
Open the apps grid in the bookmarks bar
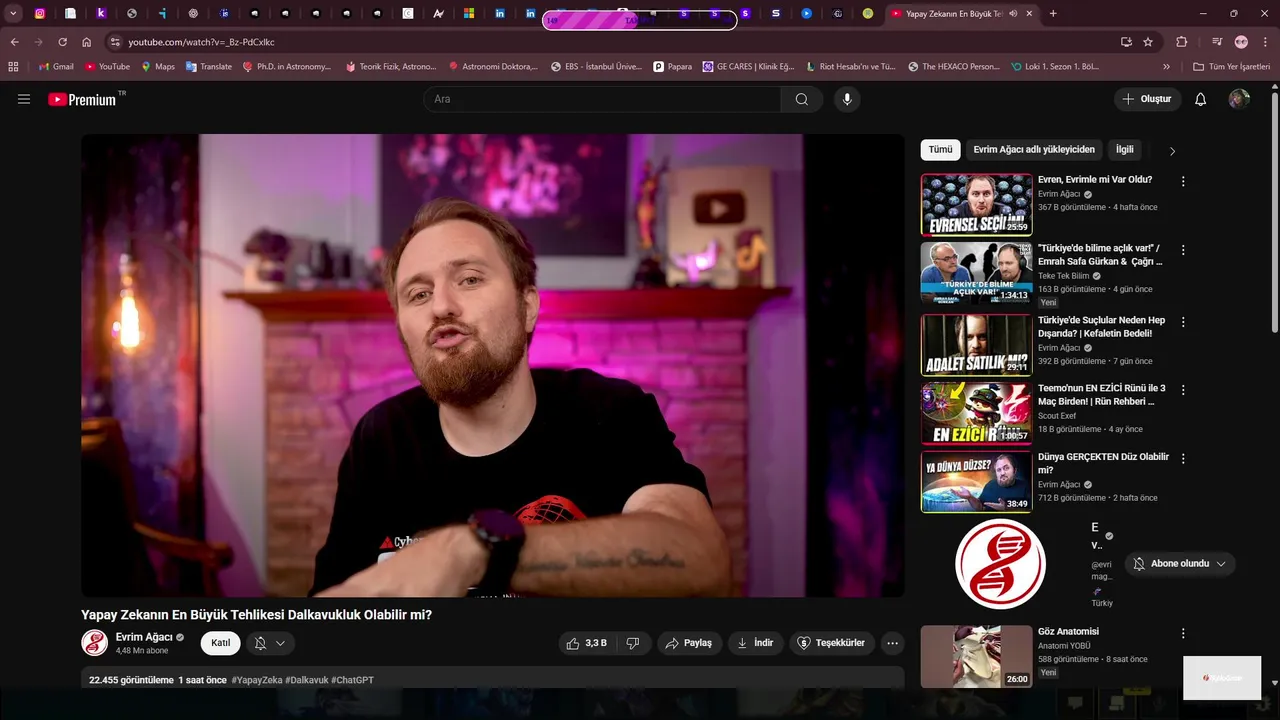[13, 66]
